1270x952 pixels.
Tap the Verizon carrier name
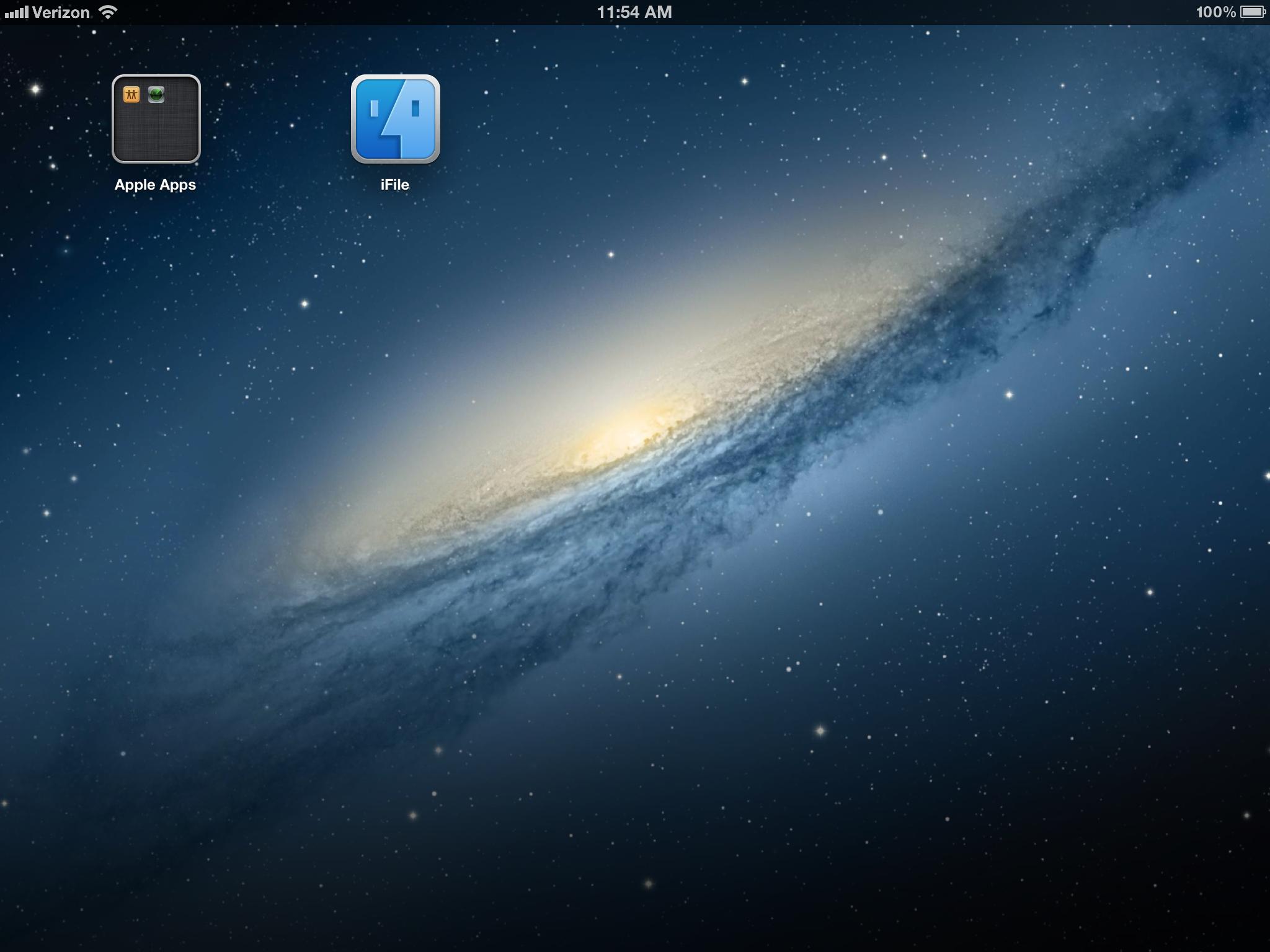(61, 12)
